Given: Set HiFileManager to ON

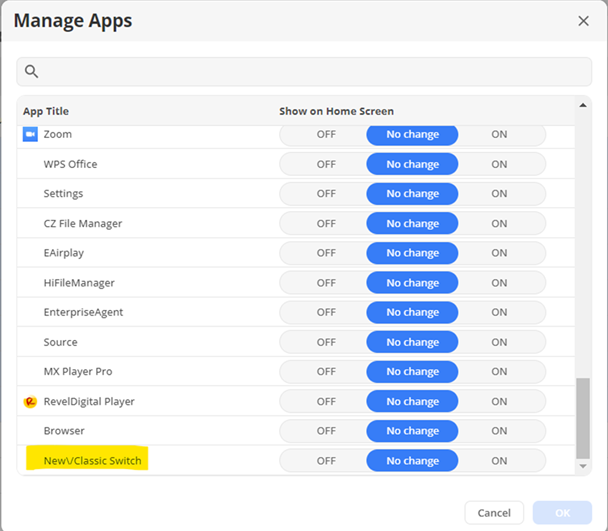Looking at the screenshot, I should [499, 283].
